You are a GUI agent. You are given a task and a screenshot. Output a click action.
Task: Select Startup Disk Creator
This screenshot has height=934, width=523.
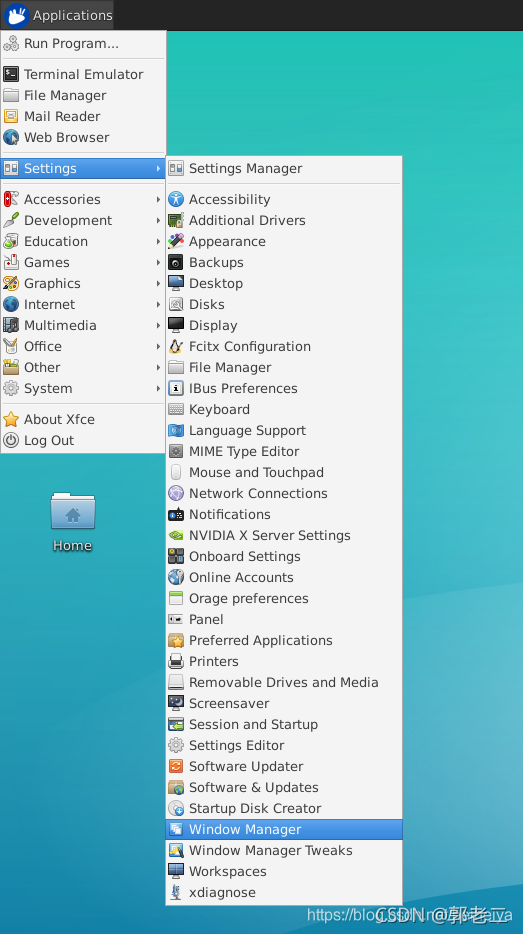click(x=284, y=808)
